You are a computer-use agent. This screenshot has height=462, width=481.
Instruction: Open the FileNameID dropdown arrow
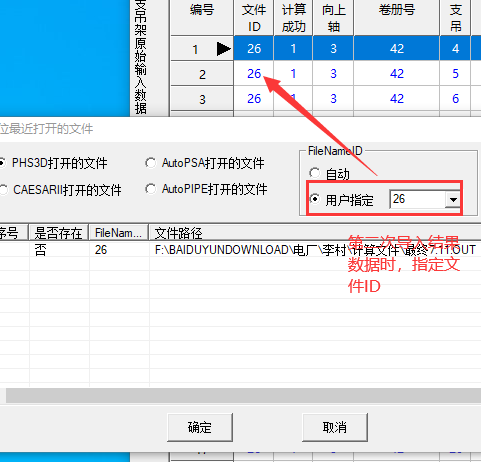453,200
